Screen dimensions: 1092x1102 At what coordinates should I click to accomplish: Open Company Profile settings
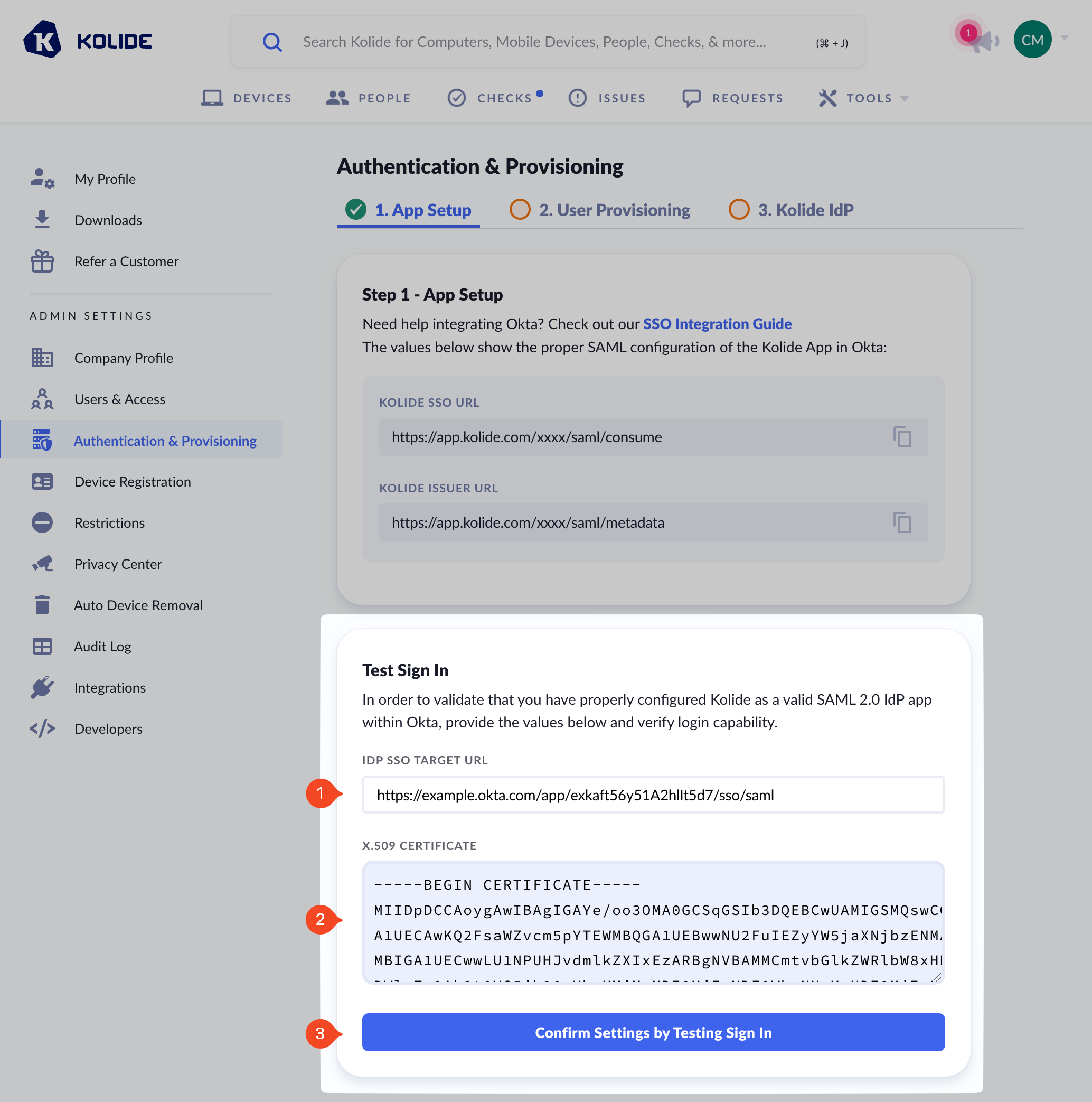(x=124, y=358)
